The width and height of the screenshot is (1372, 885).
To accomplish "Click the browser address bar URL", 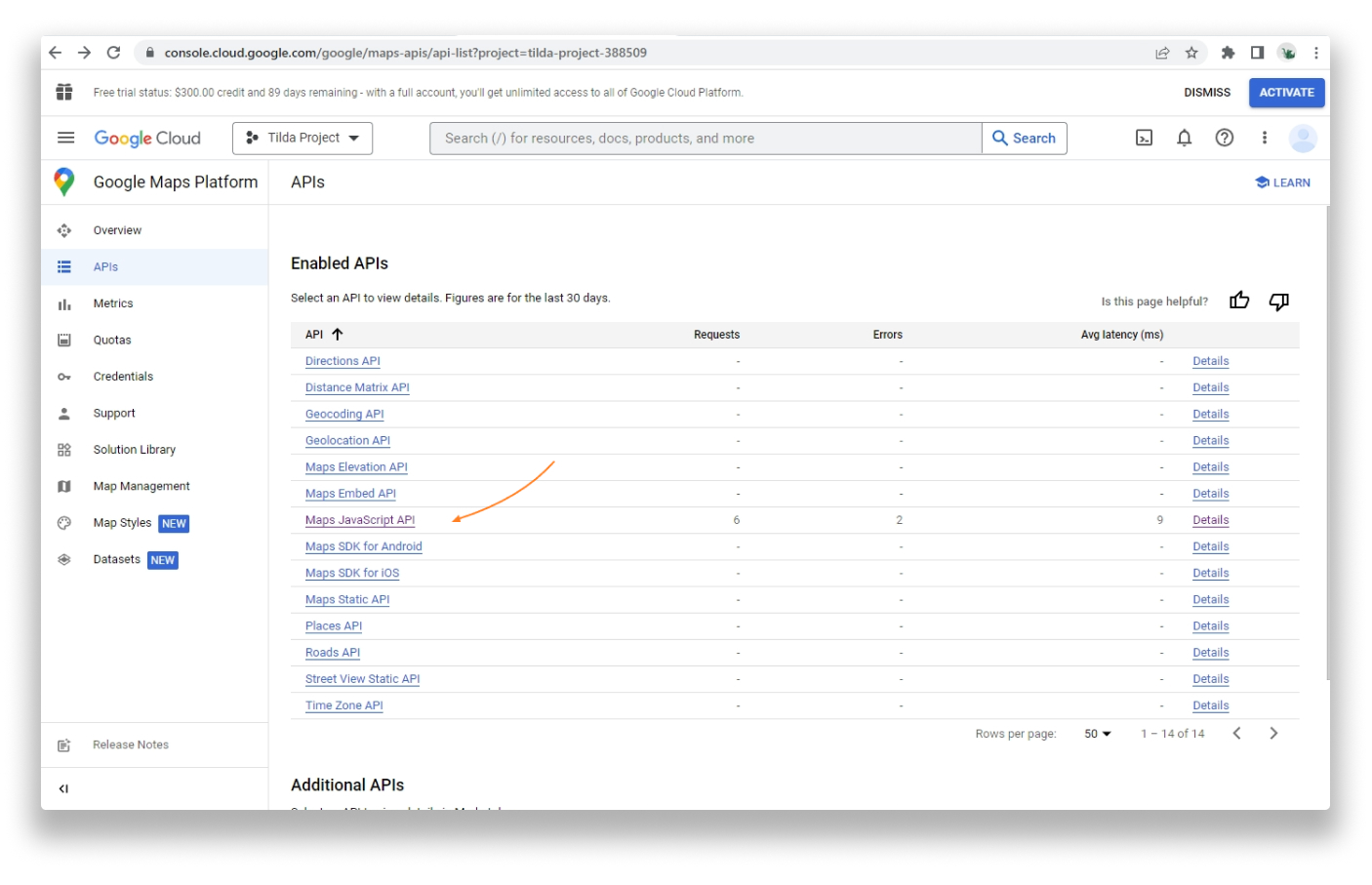I will point(405,53).
